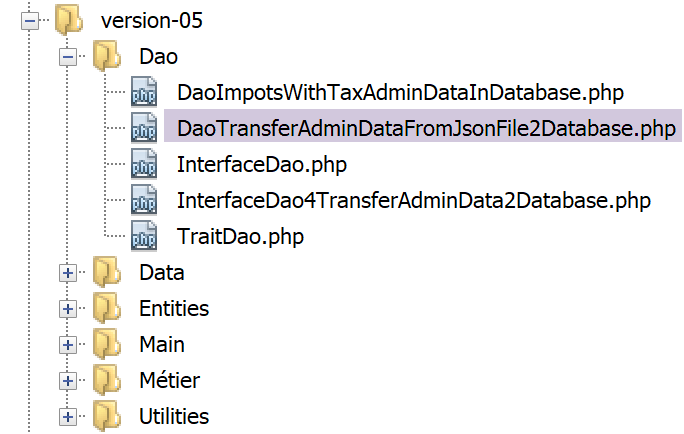Image resolution: width=684 pixels, height=434 pixels.
Task: Click the Entities folder icon
Action: pos(105,308)
